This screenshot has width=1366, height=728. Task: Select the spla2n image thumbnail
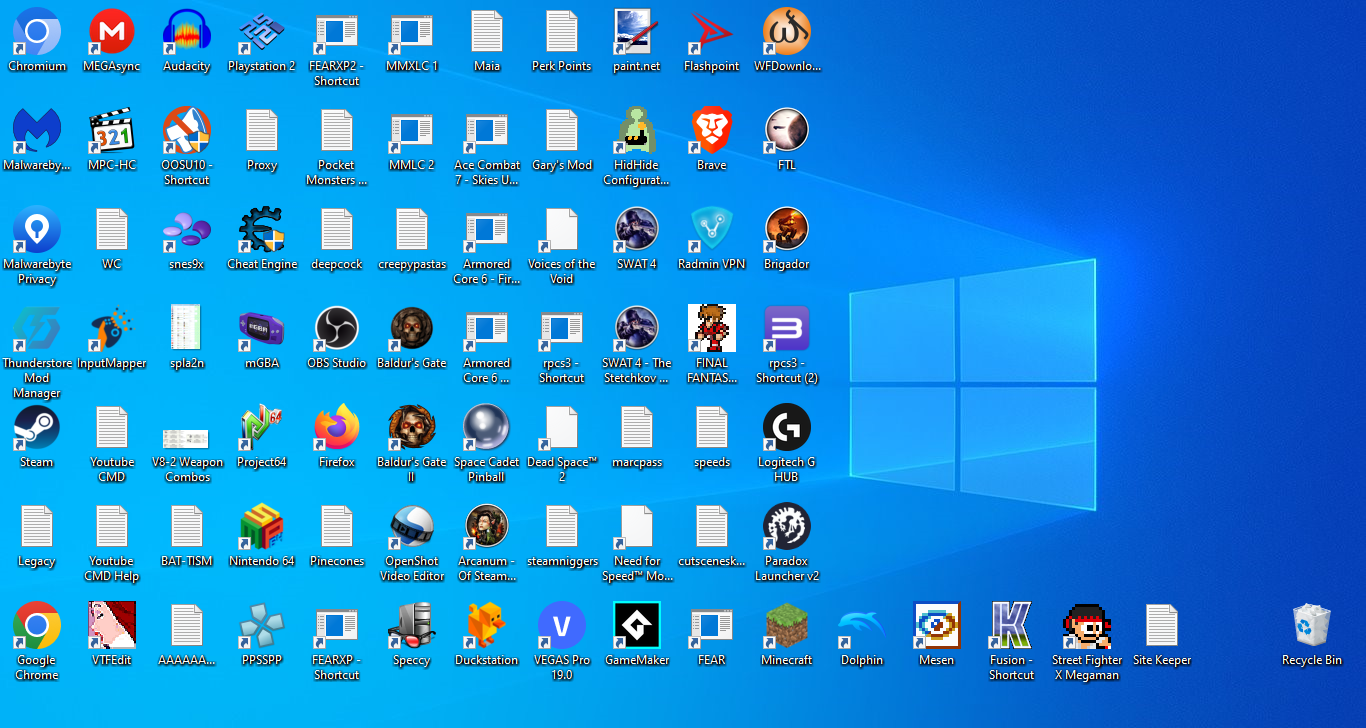(x=187, y=329)
